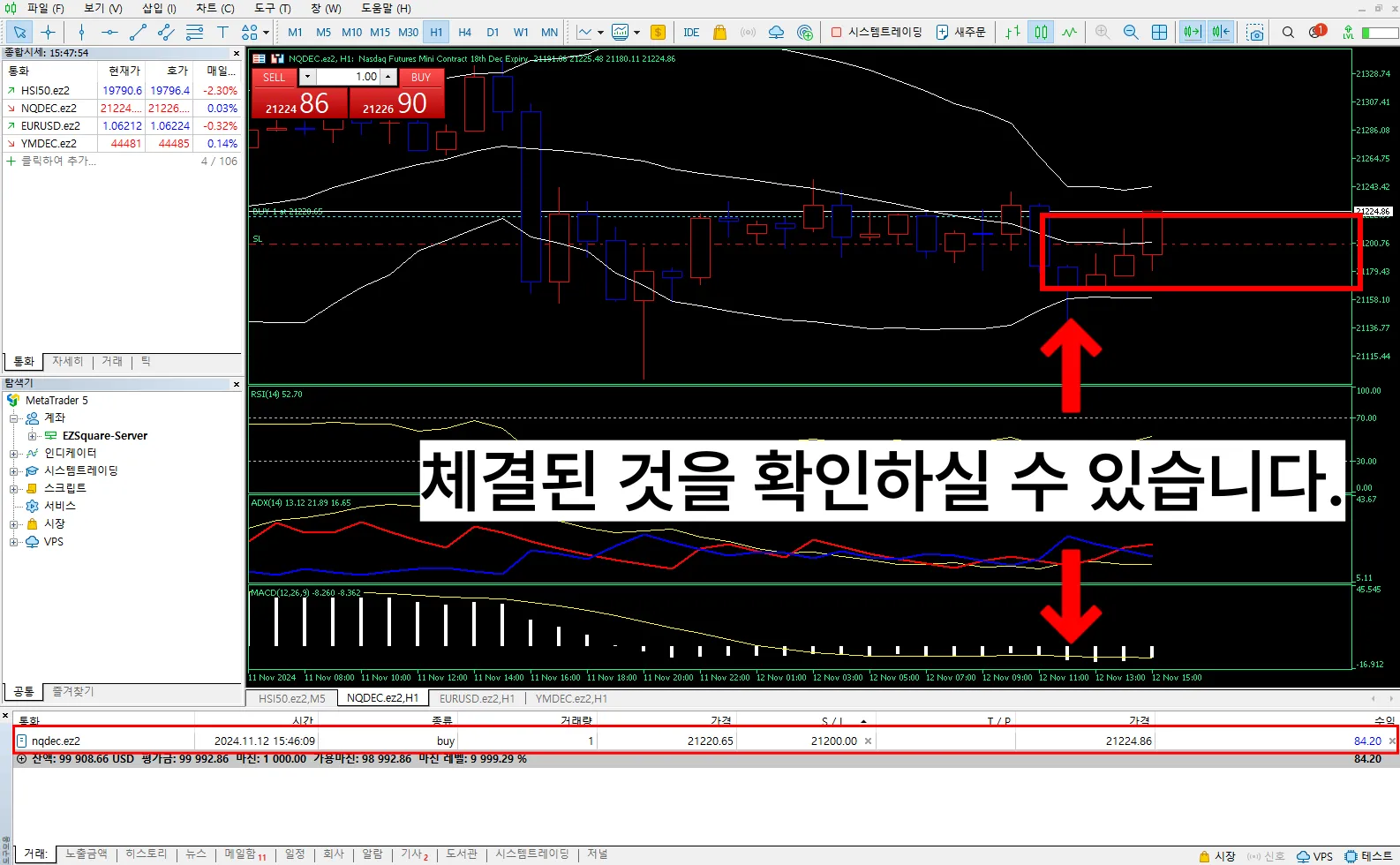The height and width of the screenshot is (865, 1400).
Task: Open the 도움말 (H) menu
Action: [386, 8]
